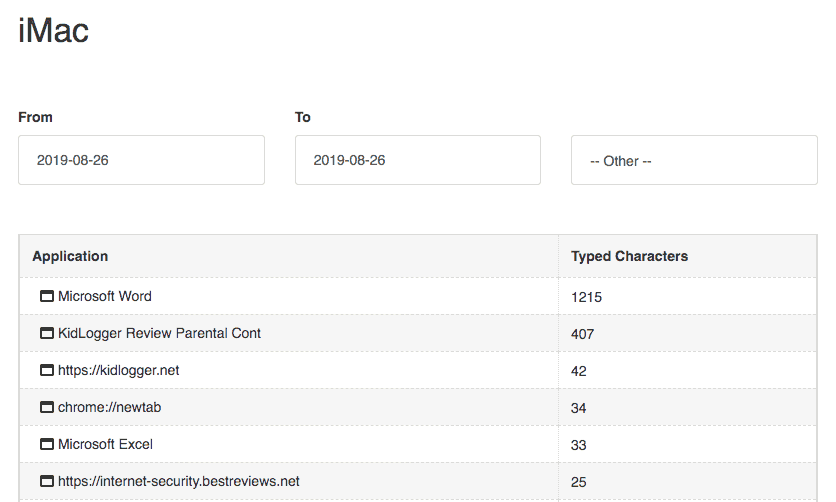Click the window icon beside Microsoft Word

click(x=46, y=297)
